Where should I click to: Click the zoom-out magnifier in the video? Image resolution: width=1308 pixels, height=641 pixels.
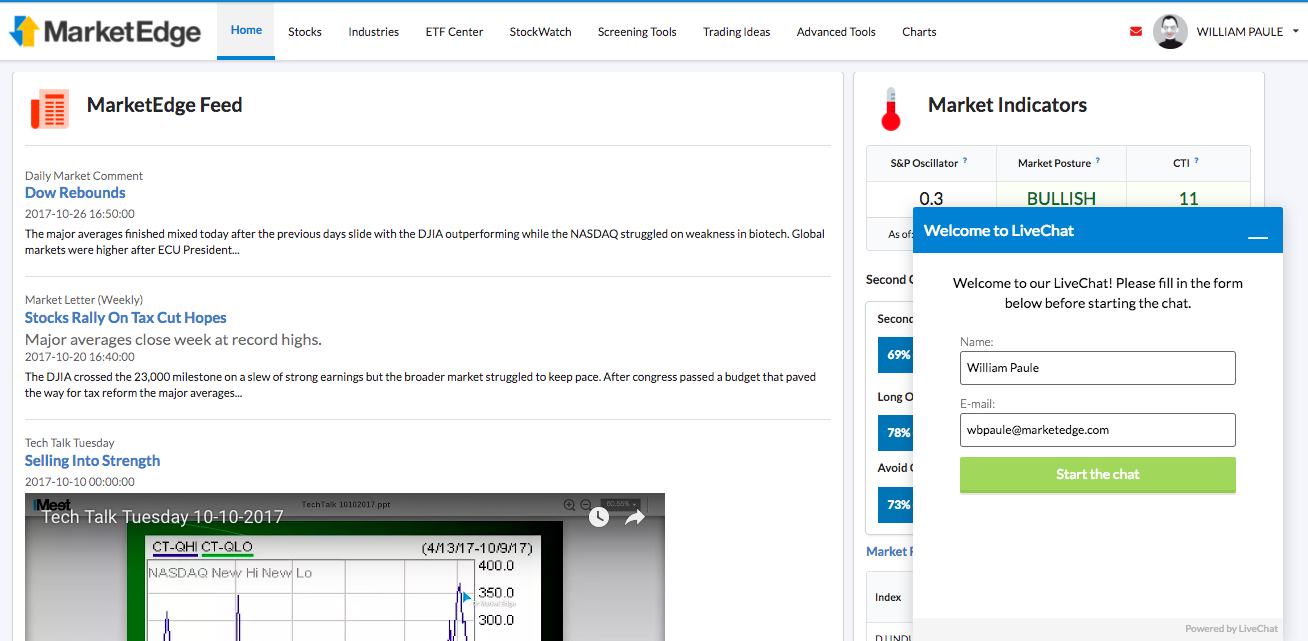[586, 505]
